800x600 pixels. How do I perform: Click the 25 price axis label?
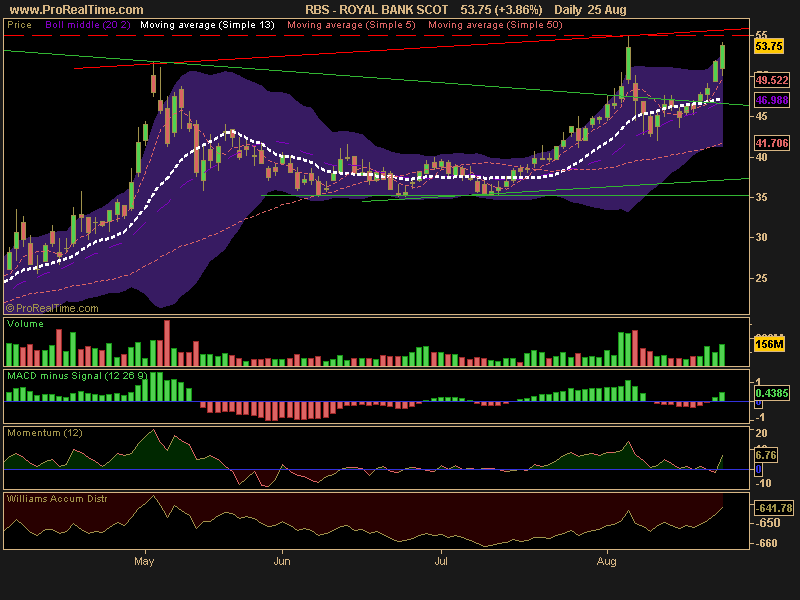pyautogui.click(x=761, y=279)
